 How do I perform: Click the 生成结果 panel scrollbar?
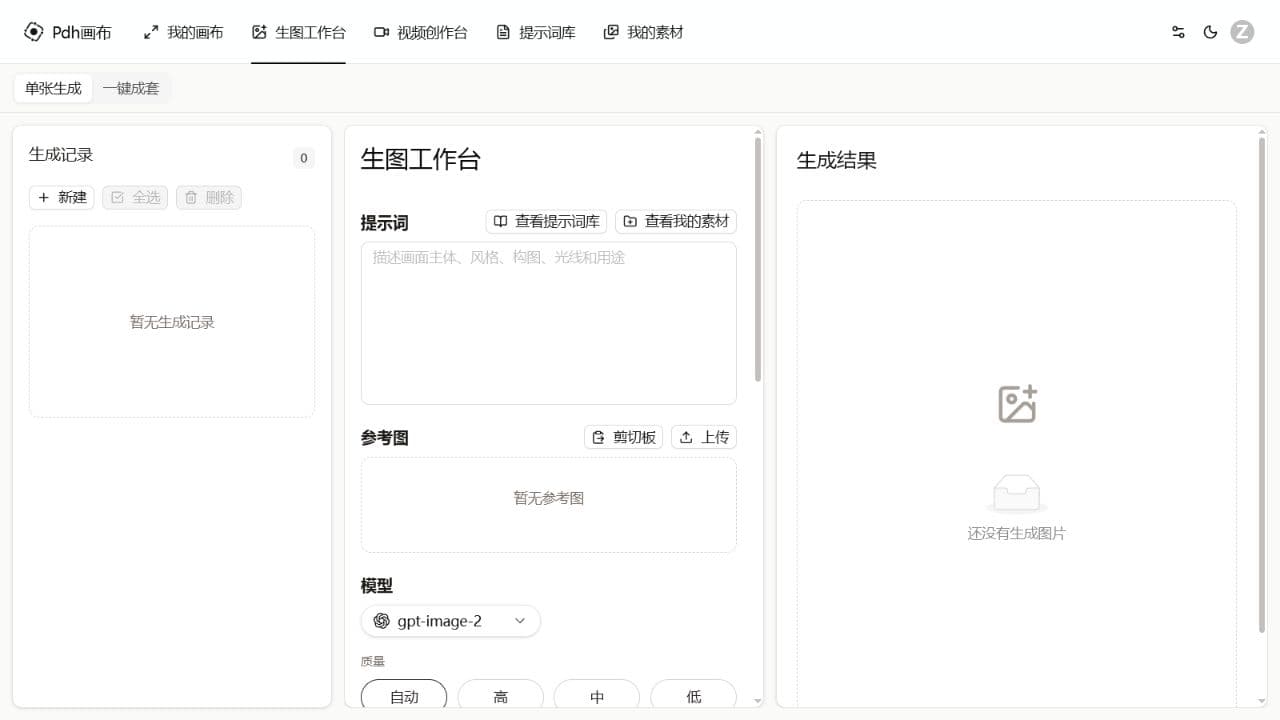1262,385
